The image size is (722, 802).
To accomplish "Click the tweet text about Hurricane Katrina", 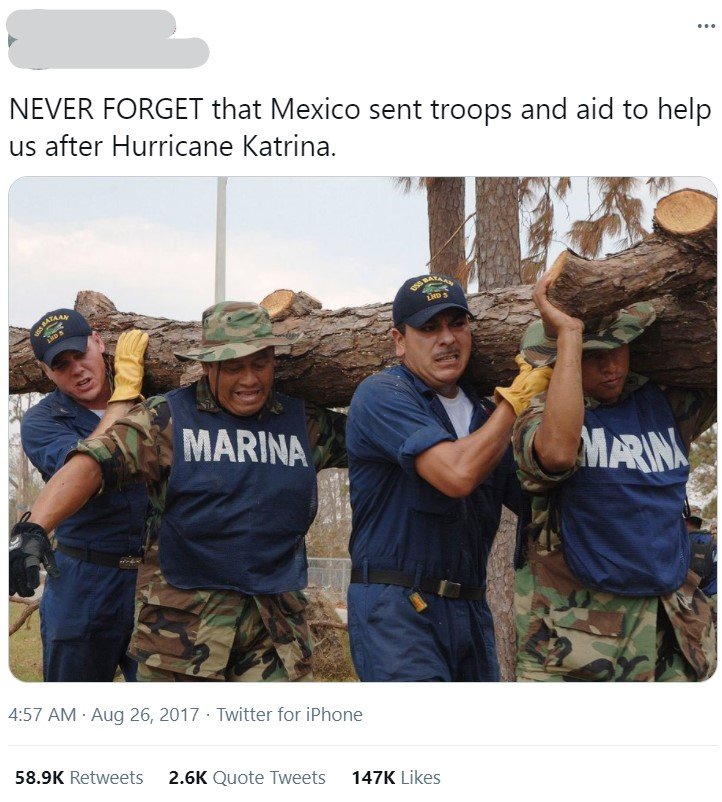I will 360,127.
